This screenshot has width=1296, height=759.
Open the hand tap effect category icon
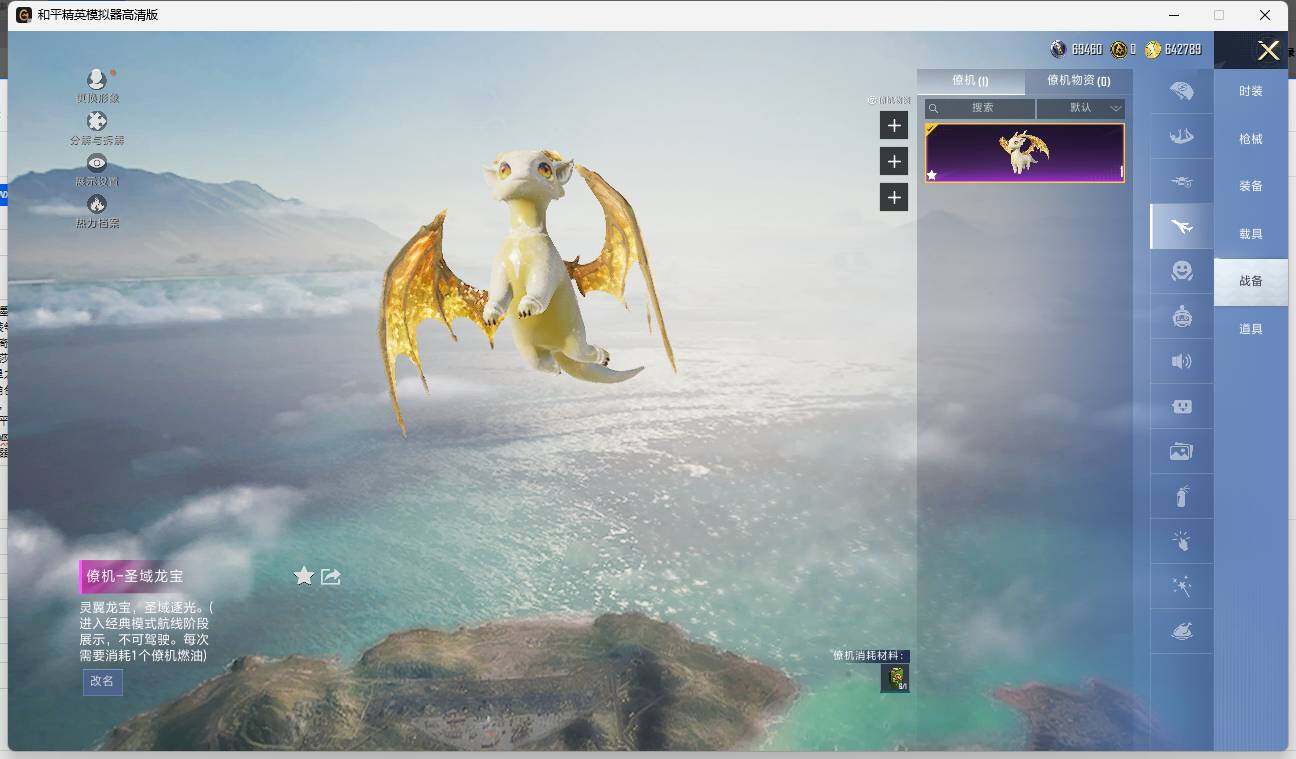1181,542
